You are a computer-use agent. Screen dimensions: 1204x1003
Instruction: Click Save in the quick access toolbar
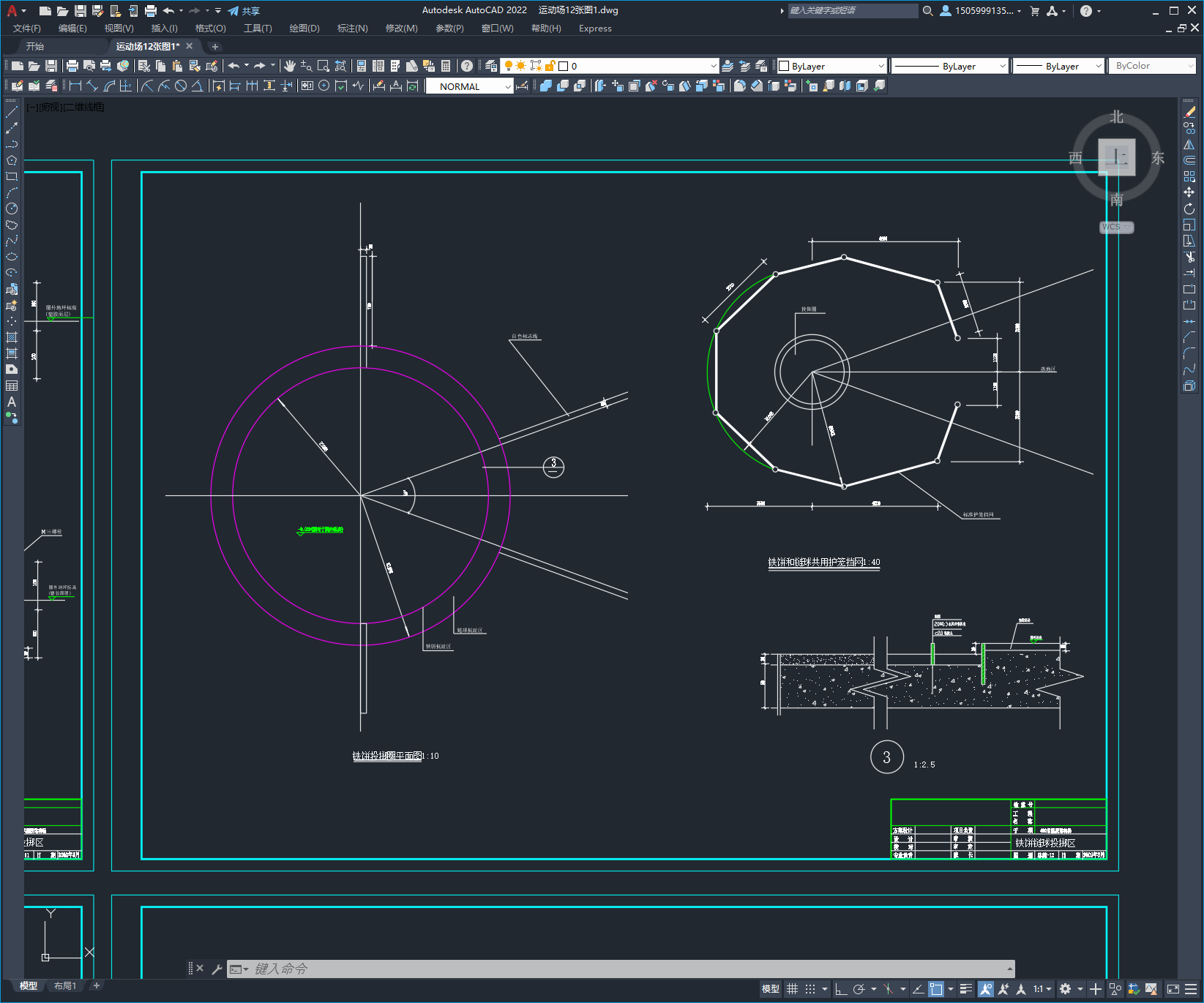click(81, 11)
